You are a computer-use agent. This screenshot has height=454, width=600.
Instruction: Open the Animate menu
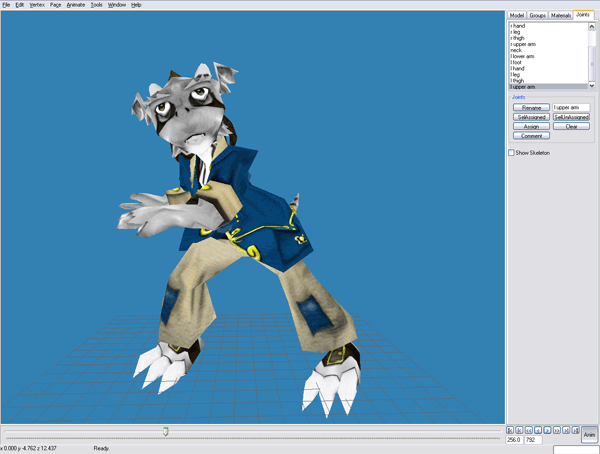76,5
